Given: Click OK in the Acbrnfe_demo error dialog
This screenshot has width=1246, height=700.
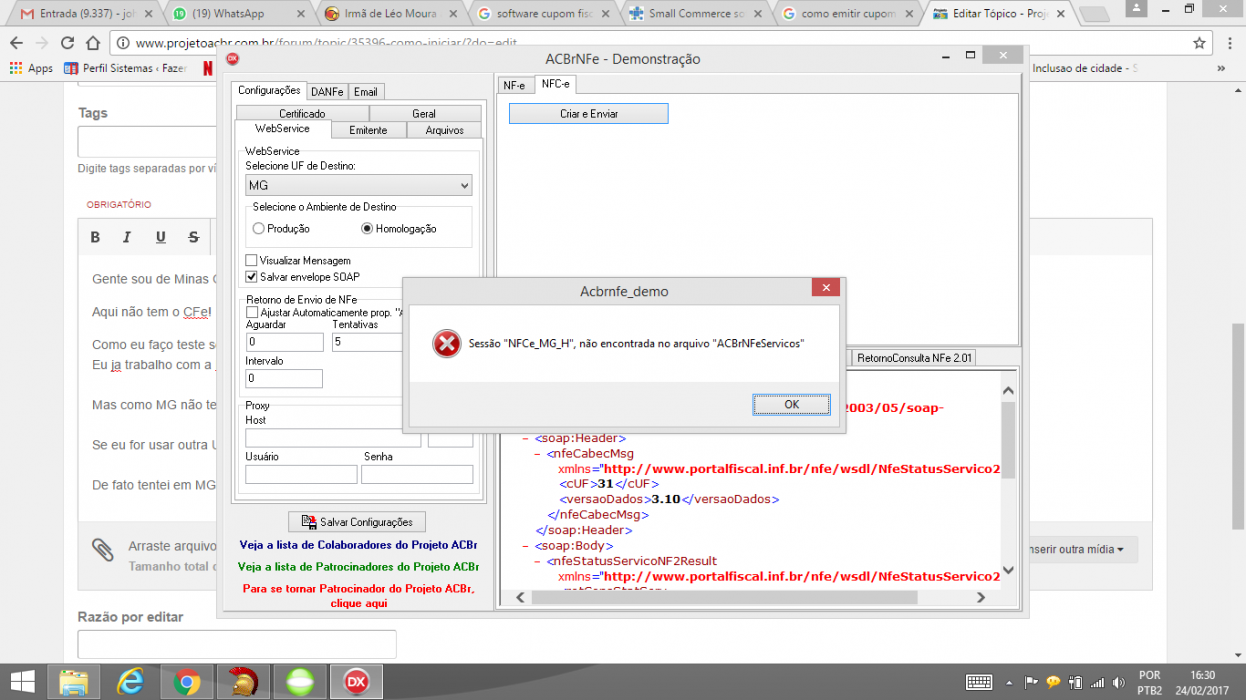Looking at the screenshot, I should coord(791,404).
